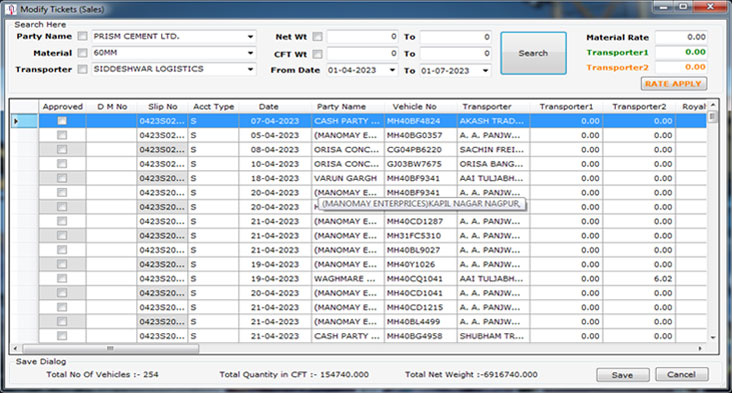Click the orange Transporter2 rate field
This screenshot has width=732, height=393.
pos(681,67)
